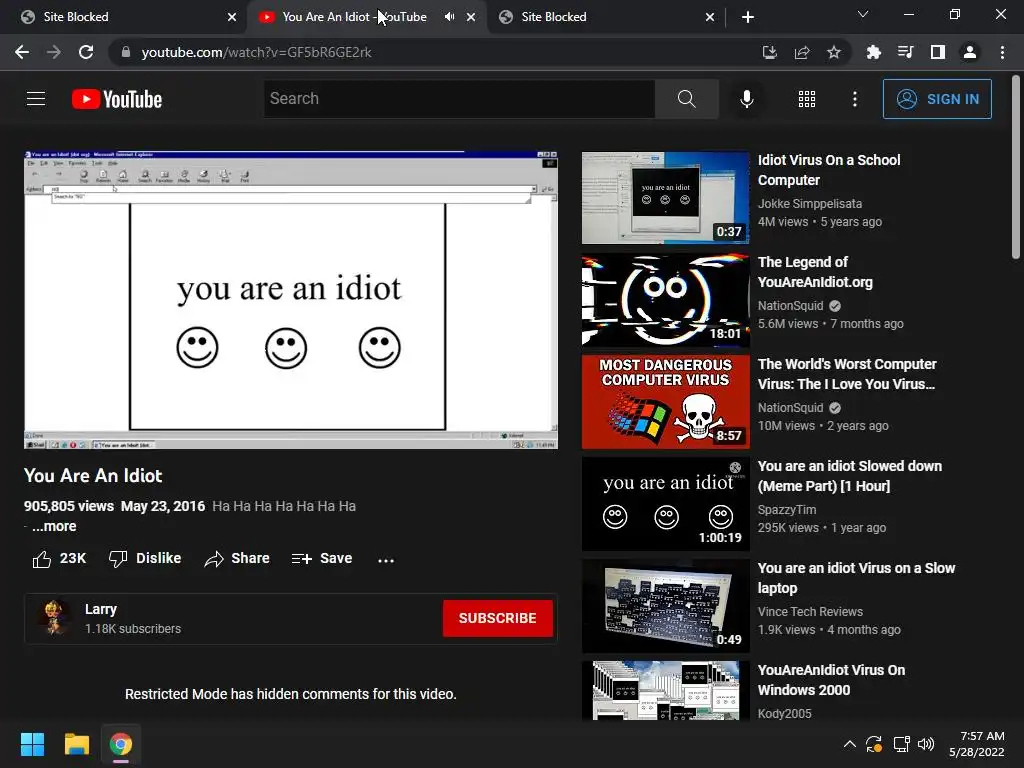1024x768 pixels.
Task: Open Idiot Virus On a School Computer thumbnail
Action: pyautogui.click(x=665, y=198)
